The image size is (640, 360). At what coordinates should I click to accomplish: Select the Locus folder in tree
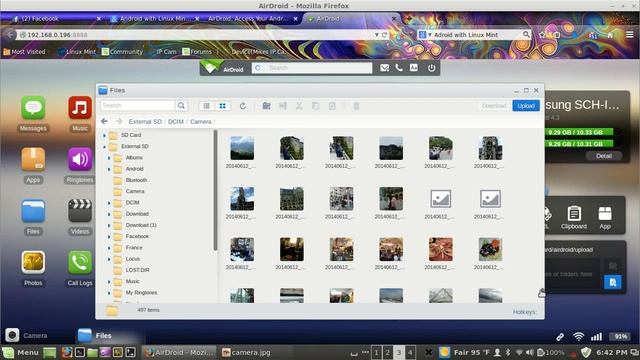(133, 259)
